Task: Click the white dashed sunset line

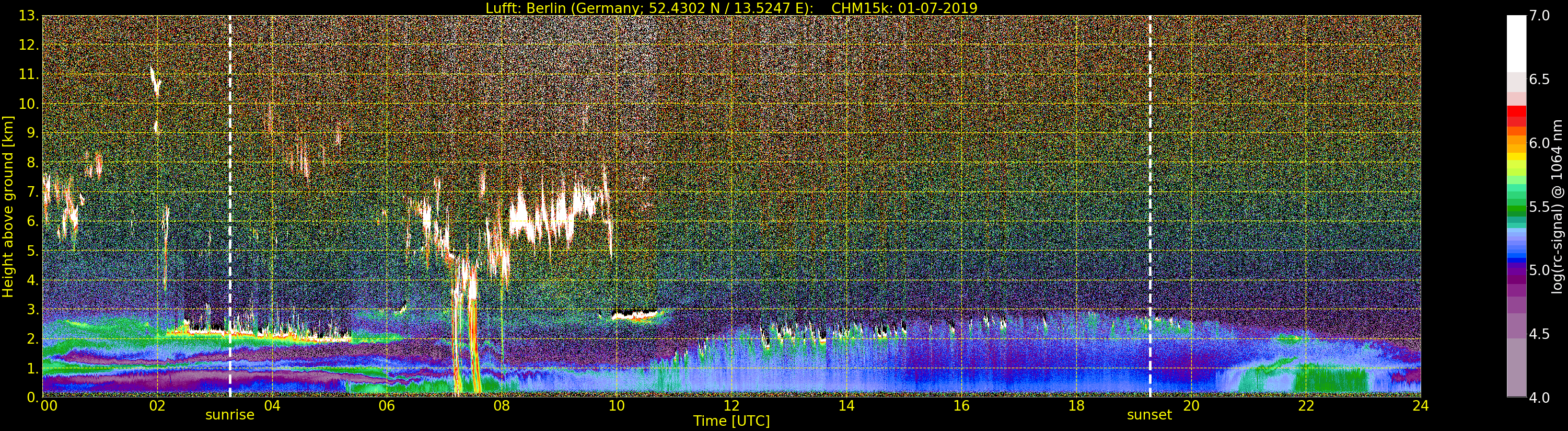Action: click(x=1150, y=207)
